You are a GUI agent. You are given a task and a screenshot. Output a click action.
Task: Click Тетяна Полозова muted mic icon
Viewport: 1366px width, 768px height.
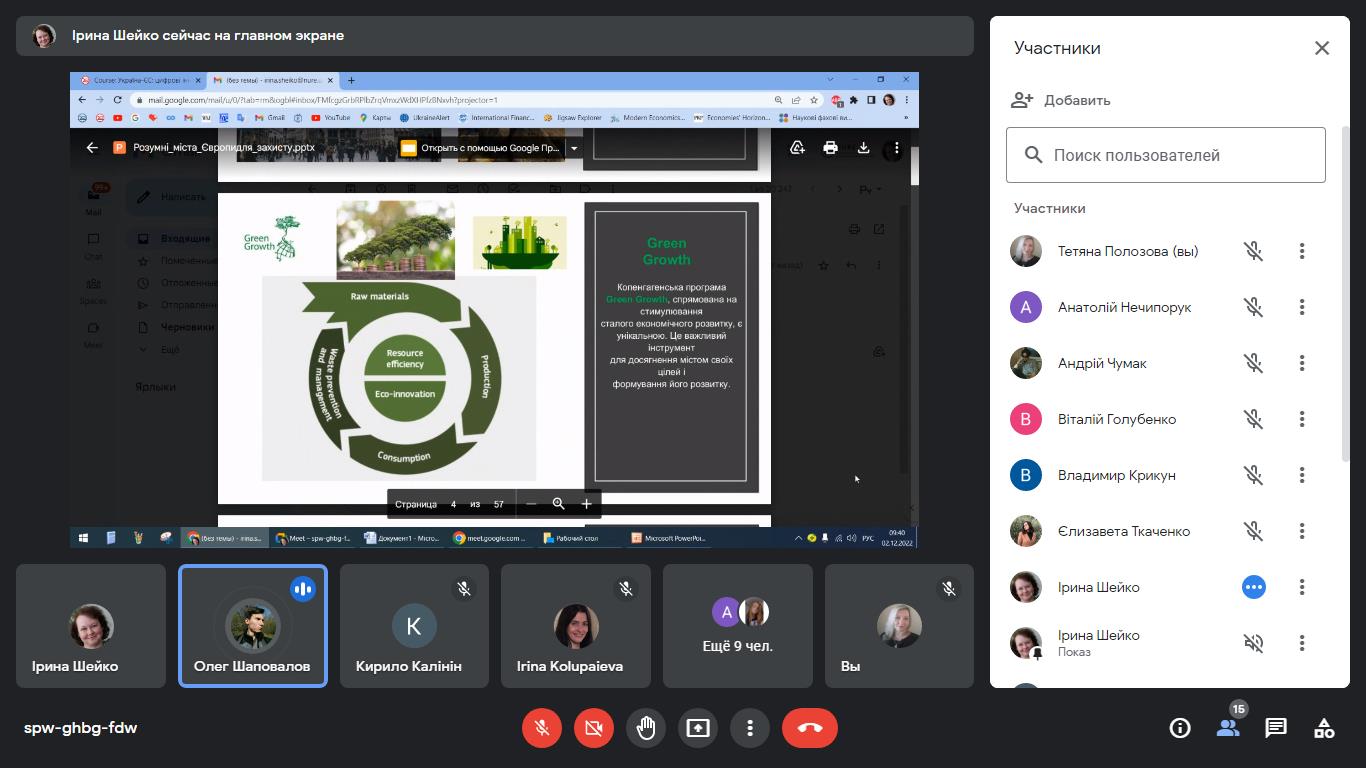(x=1254, y=251)
